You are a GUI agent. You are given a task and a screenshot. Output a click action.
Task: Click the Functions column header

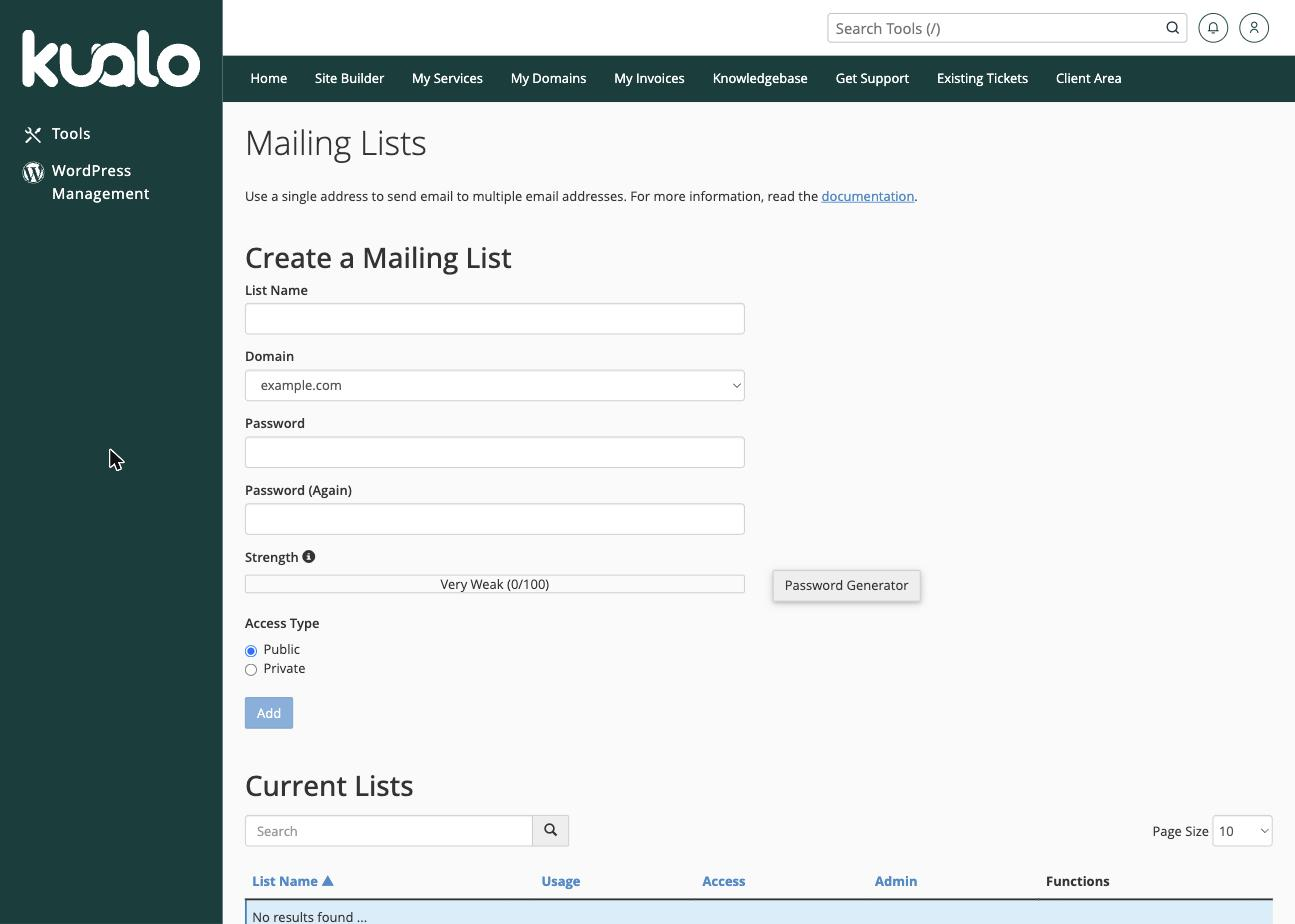click(1077, 881)
